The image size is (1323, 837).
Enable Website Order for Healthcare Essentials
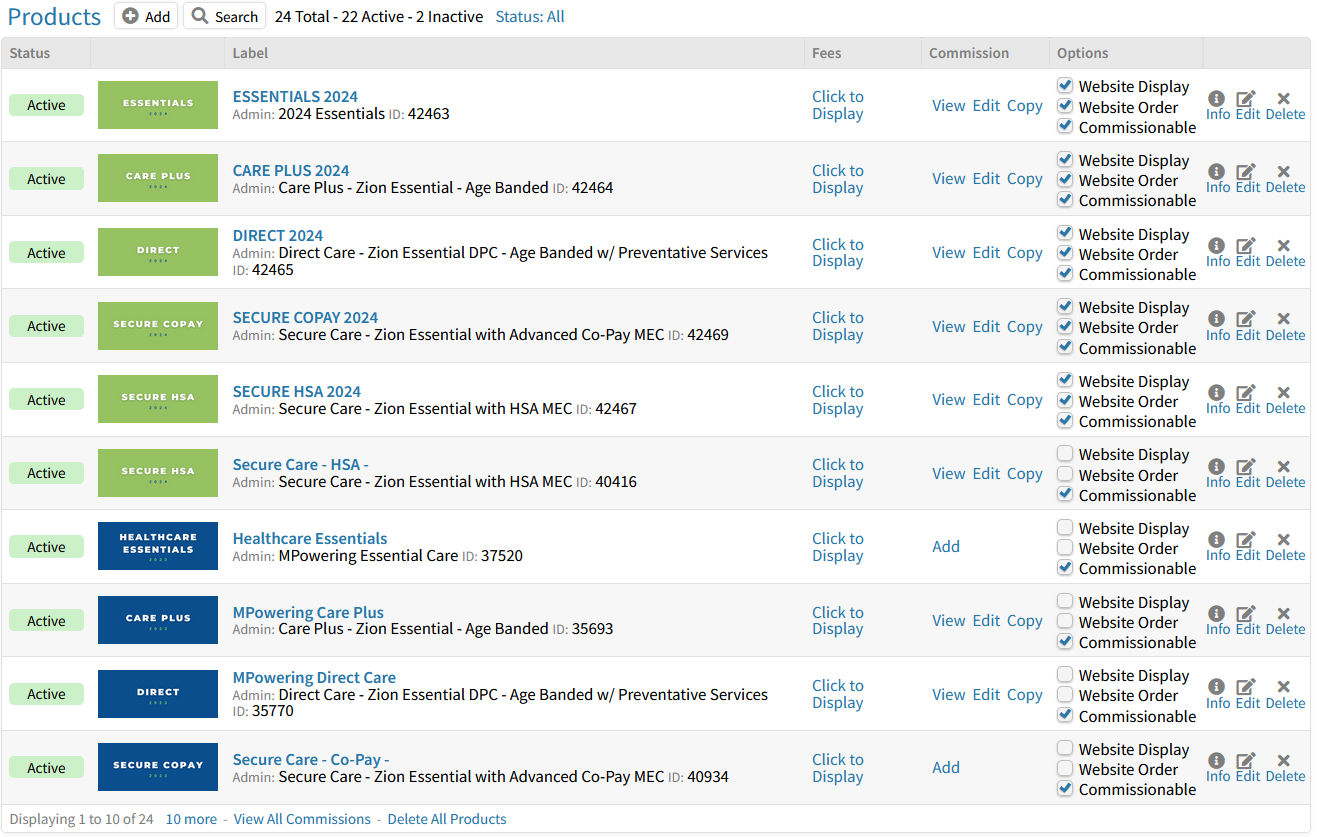pyautogui.click(x=1065, y=548)
